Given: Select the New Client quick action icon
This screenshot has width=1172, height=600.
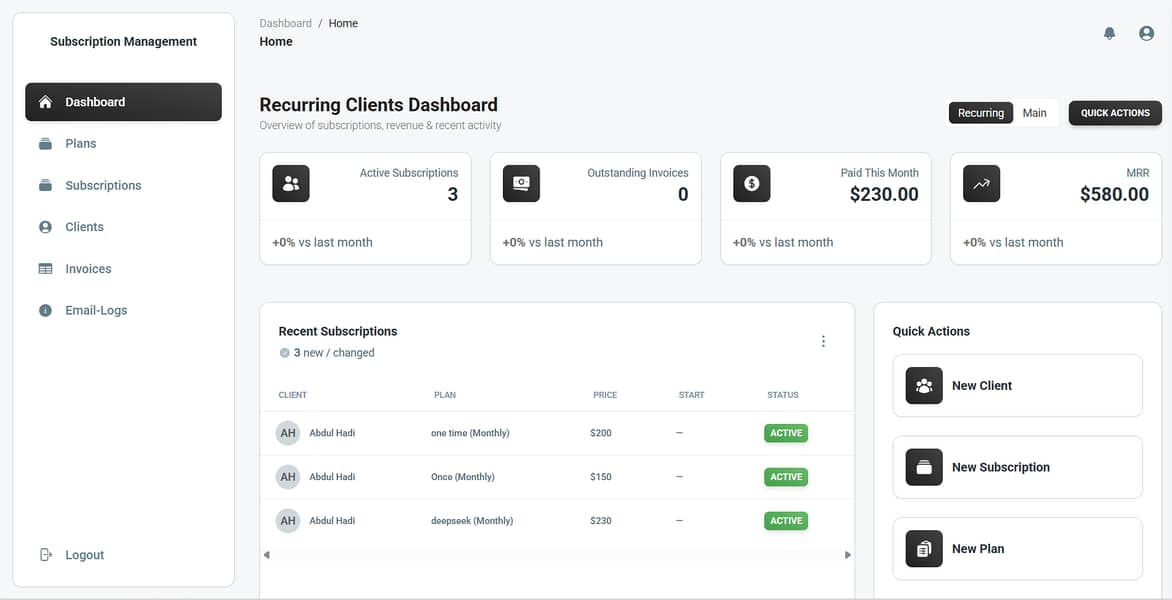Looking at the screenshot, I should coord(922,385).
